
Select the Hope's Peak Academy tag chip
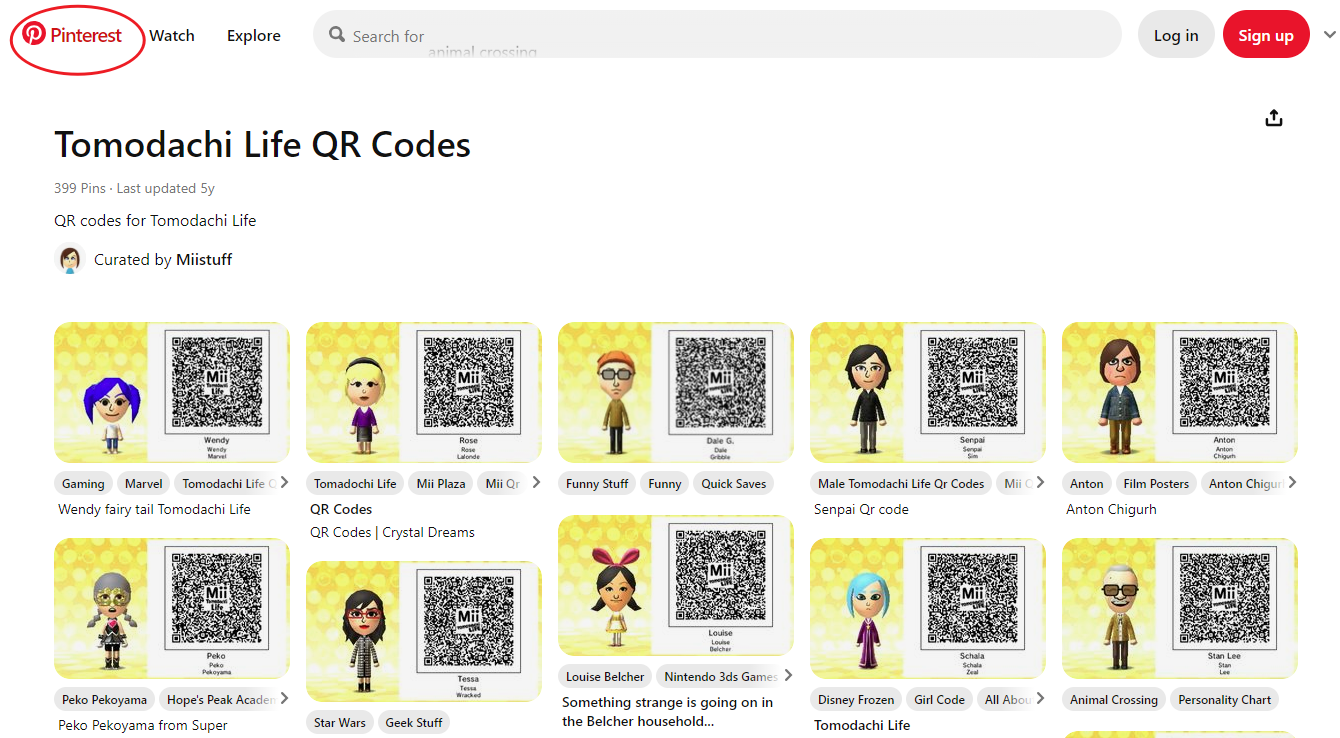[x=220, y=700]
